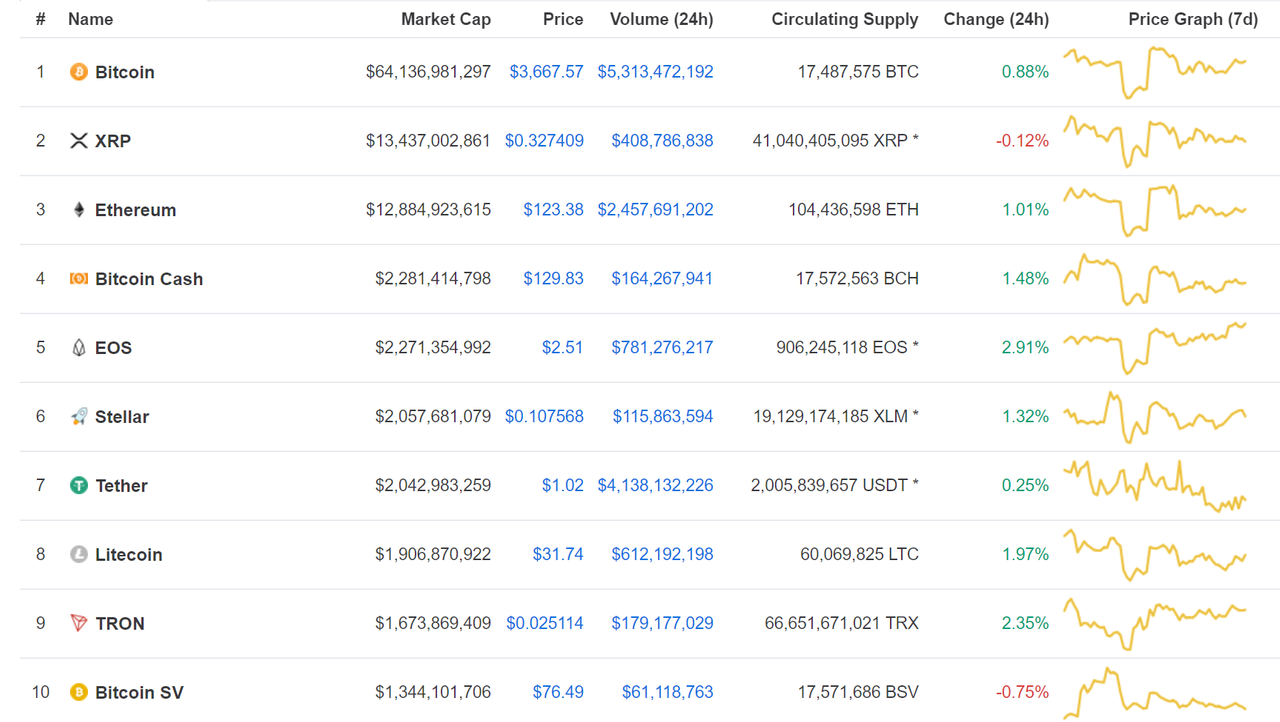The width and height of the screenshot is (1280, 722).
Task: Click the XRP logo icon
Action: pyautogui.click(x=78, y=141)
